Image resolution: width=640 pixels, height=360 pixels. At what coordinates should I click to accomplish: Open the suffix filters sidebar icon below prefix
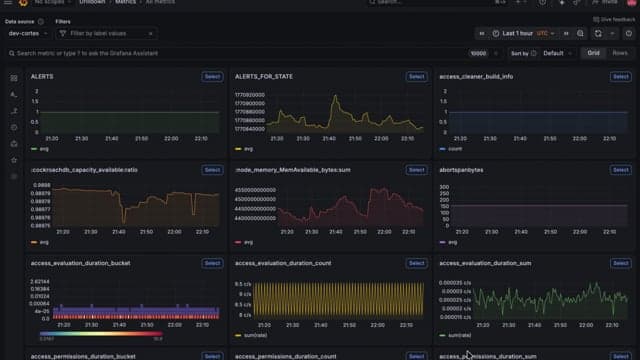pyautogui.click(x=14, y=111)
